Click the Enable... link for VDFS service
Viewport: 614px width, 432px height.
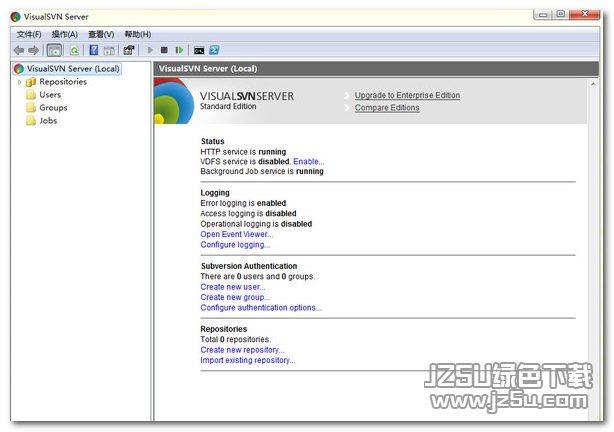309,162
